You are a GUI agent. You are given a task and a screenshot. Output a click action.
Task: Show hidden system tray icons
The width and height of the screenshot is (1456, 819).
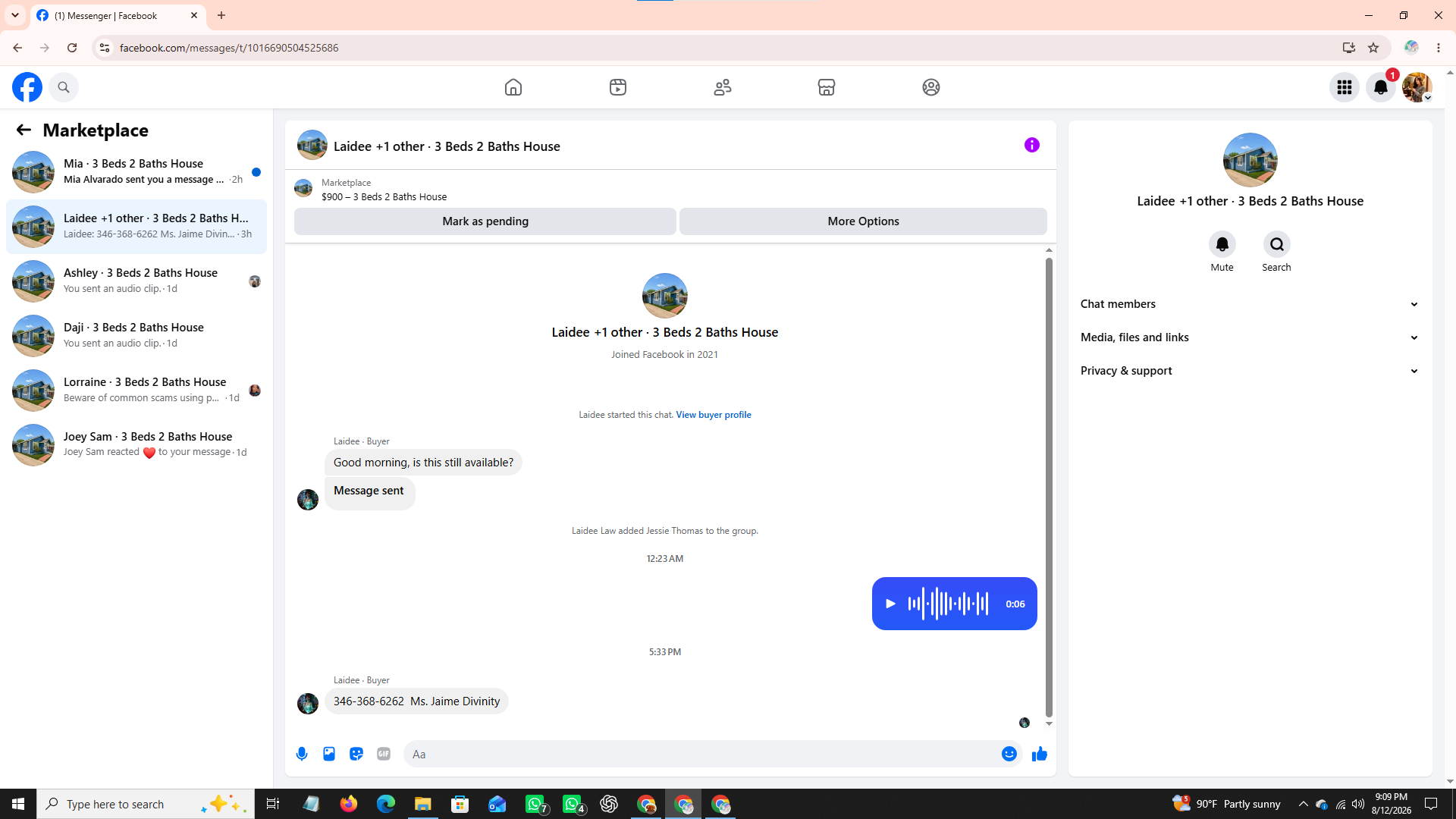click(x=1303, y=804)
